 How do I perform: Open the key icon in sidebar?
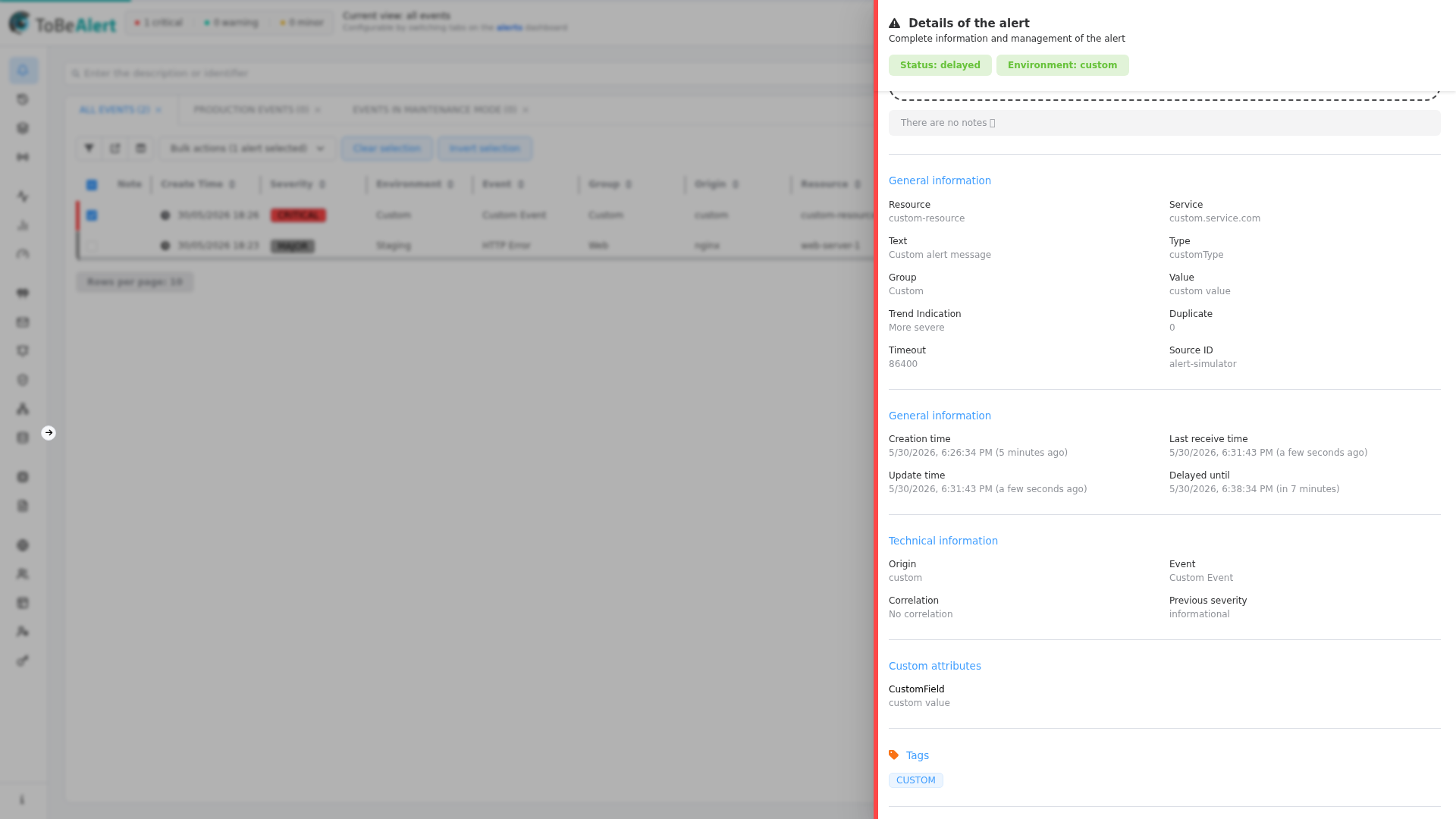pyautogui.click(x=23, y=661)
